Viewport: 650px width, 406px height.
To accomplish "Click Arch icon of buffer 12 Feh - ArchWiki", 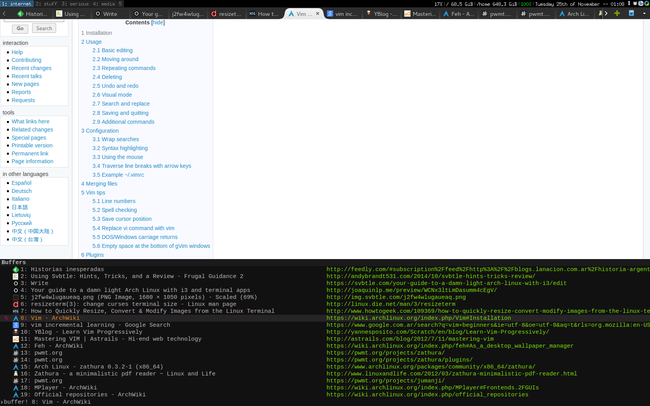I will pyautogui.click(x=16, y=346).
